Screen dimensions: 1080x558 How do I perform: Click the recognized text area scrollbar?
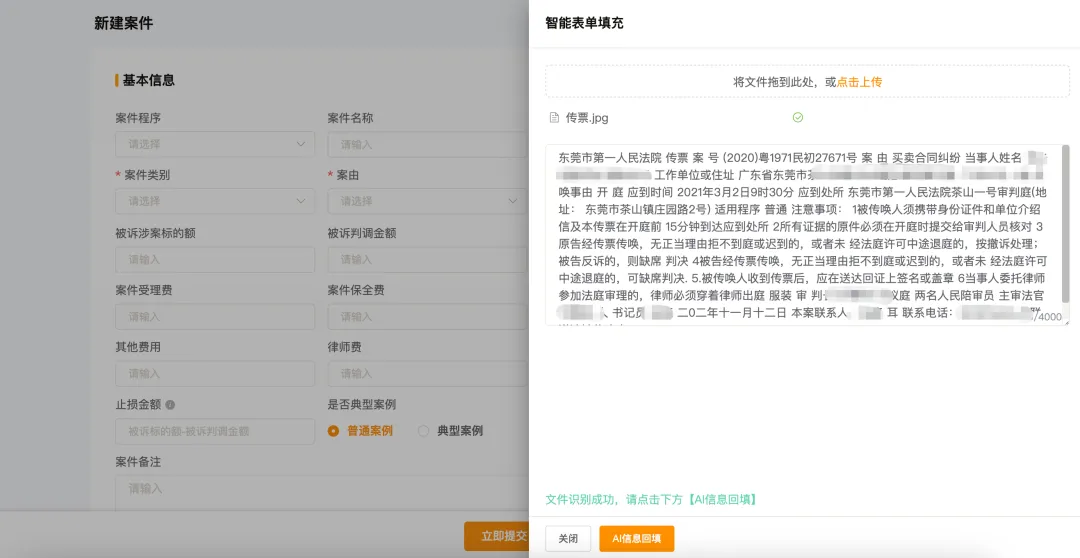click(x=1065, y=225)
